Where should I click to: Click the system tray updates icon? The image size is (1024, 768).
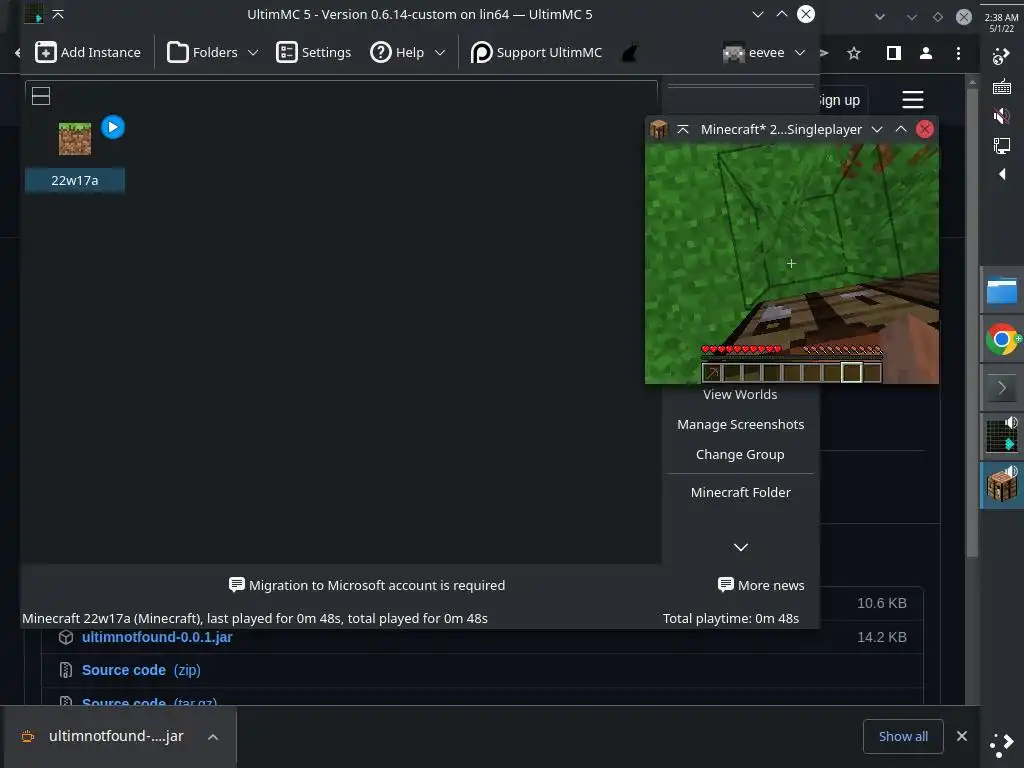tap(1001, 57)
